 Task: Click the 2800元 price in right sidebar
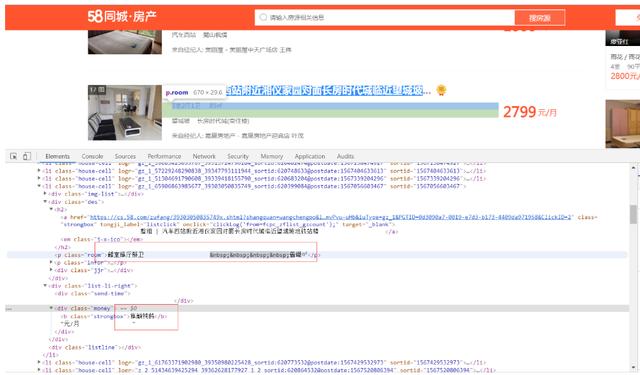coord(625,76)
